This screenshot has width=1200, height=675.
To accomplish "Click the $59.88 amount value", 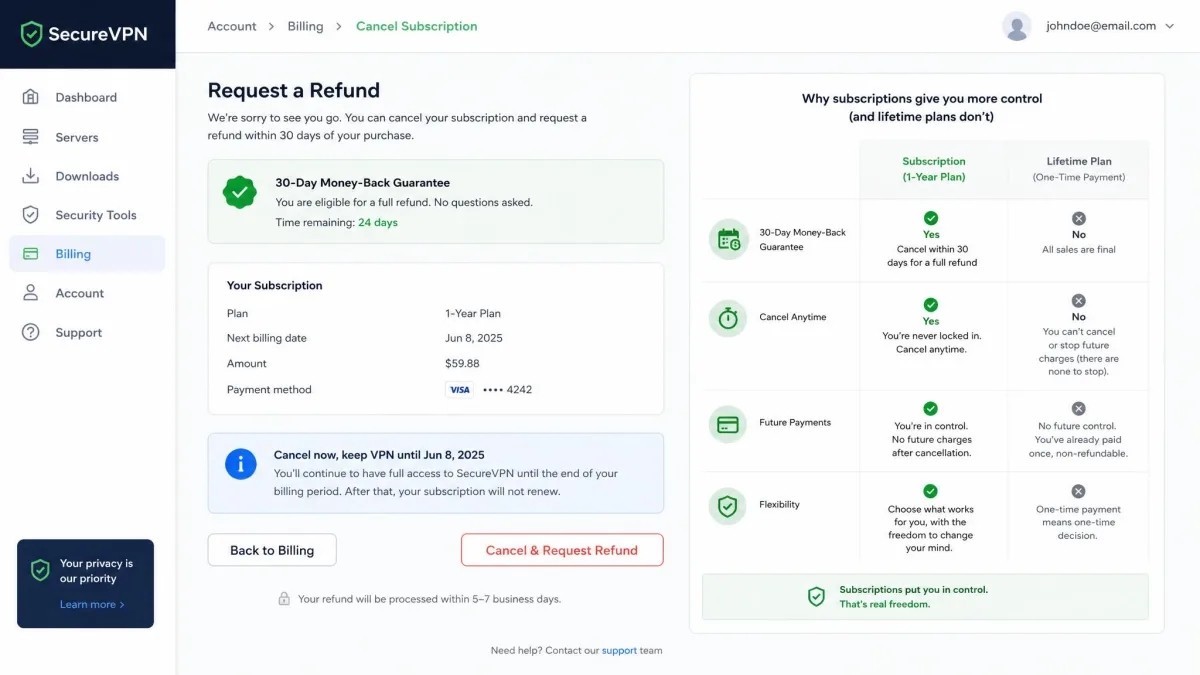I will 462,364.
